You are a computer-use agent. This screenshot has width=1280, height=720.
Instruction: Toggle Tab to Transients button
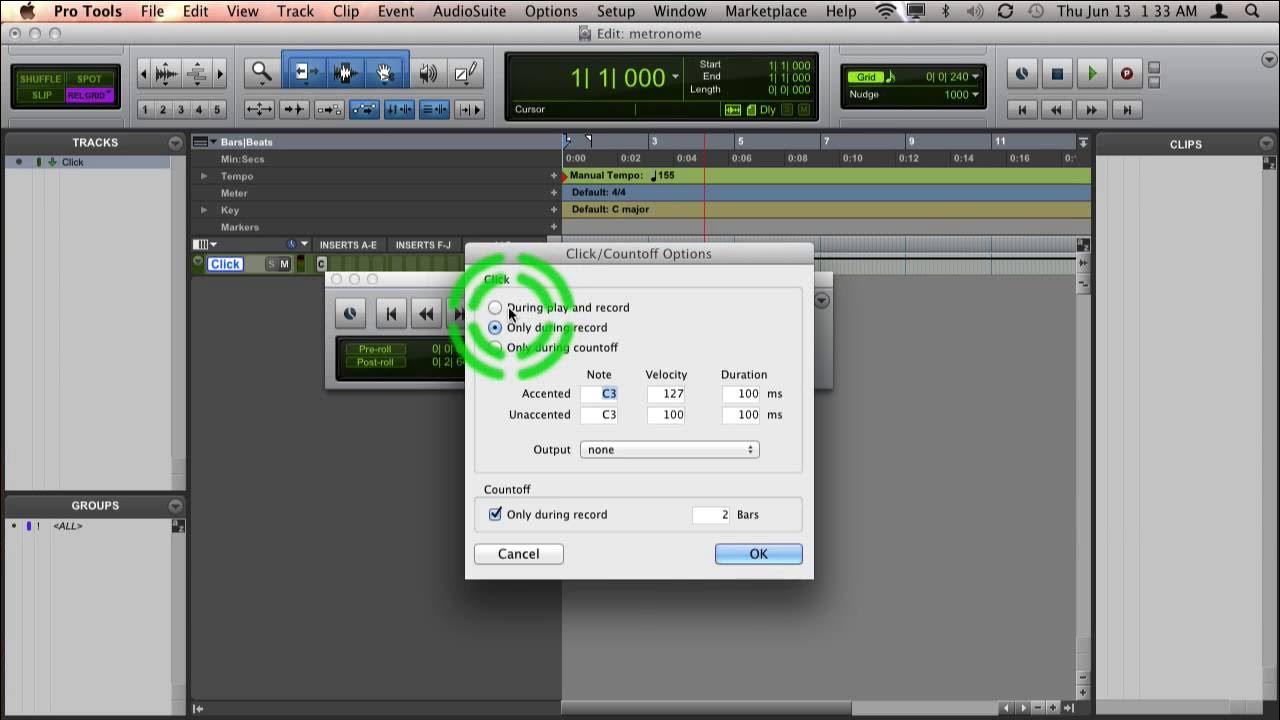[294, 110]
